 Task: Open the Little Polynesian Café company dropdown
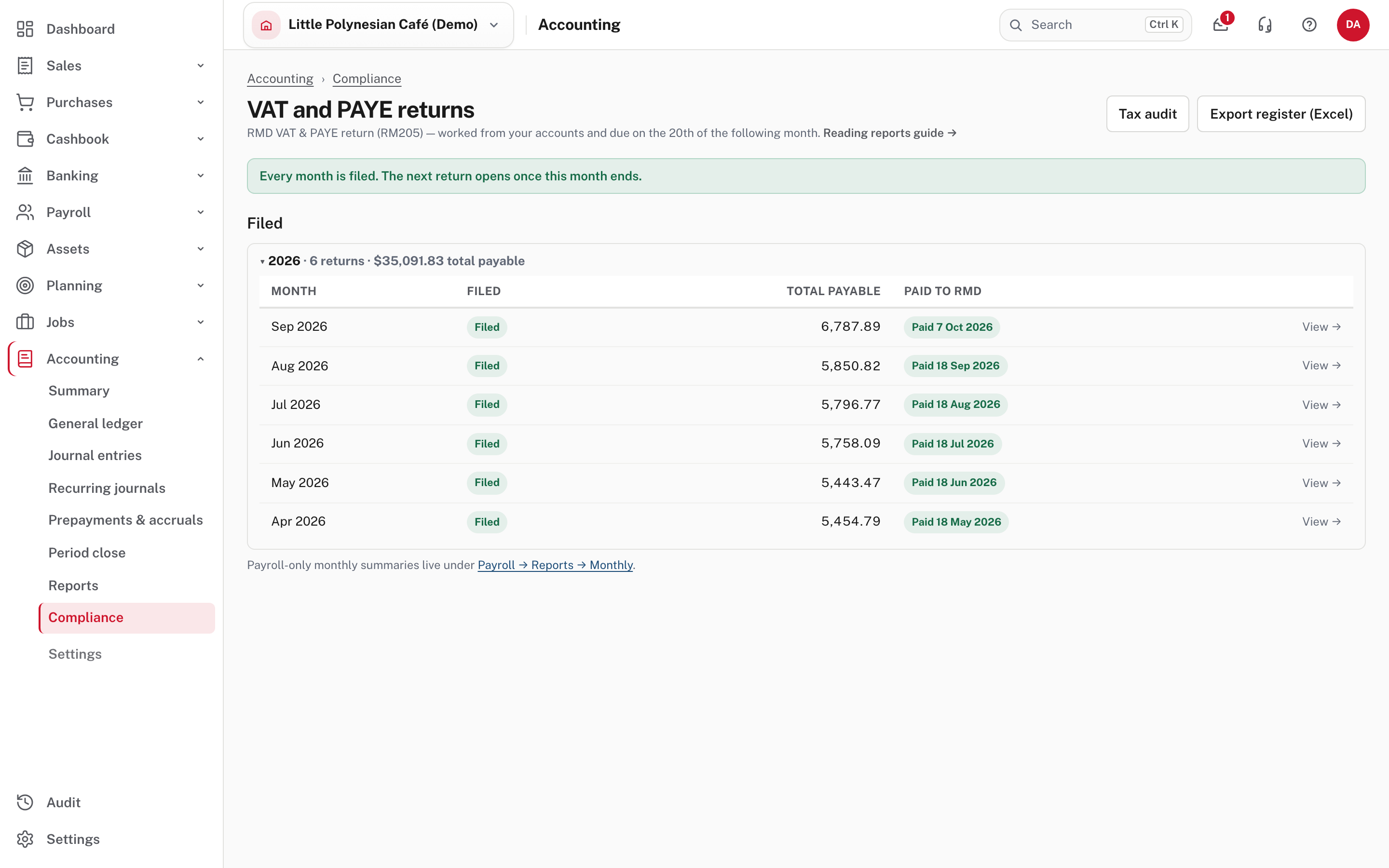click(378, 25)
